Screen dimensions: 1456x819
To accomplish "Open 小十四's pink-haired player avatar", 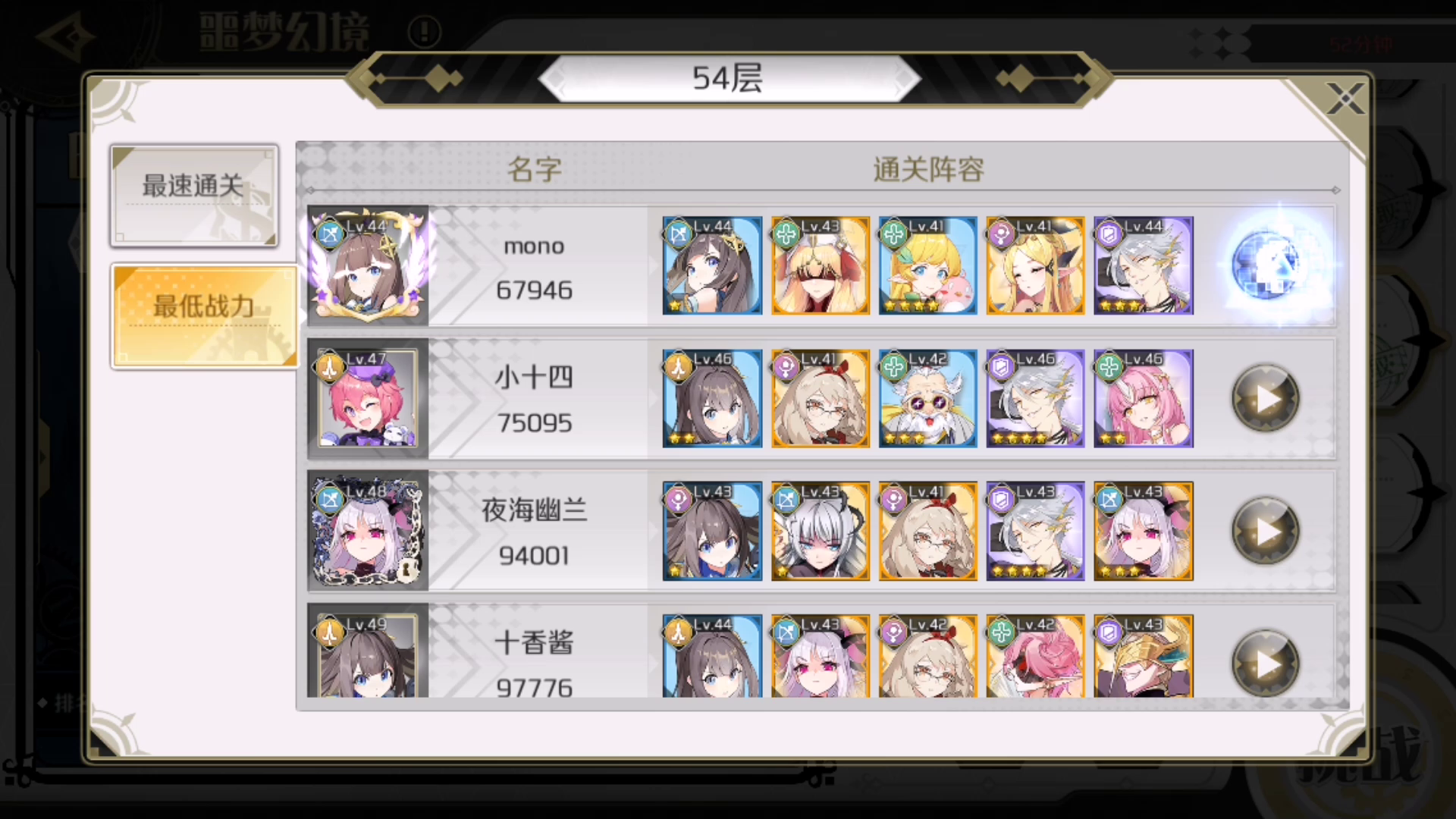I will (368, 398).
